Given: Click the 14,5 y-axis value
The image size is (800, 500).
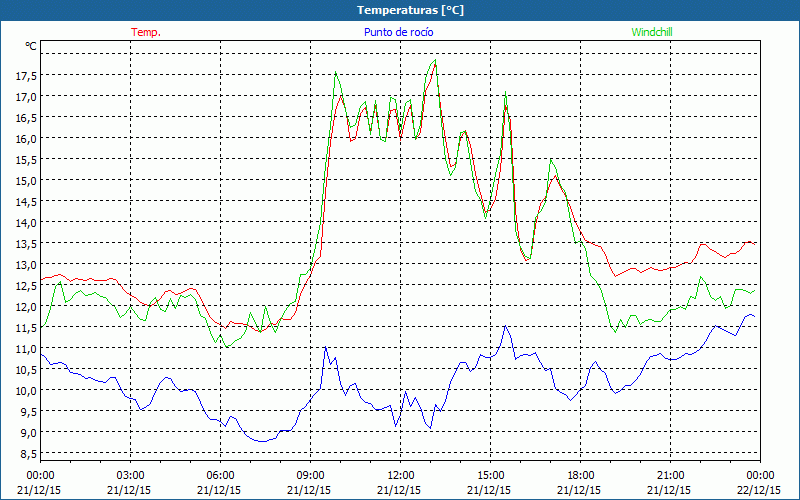Looking at the screenshot, I should [26, 202].
